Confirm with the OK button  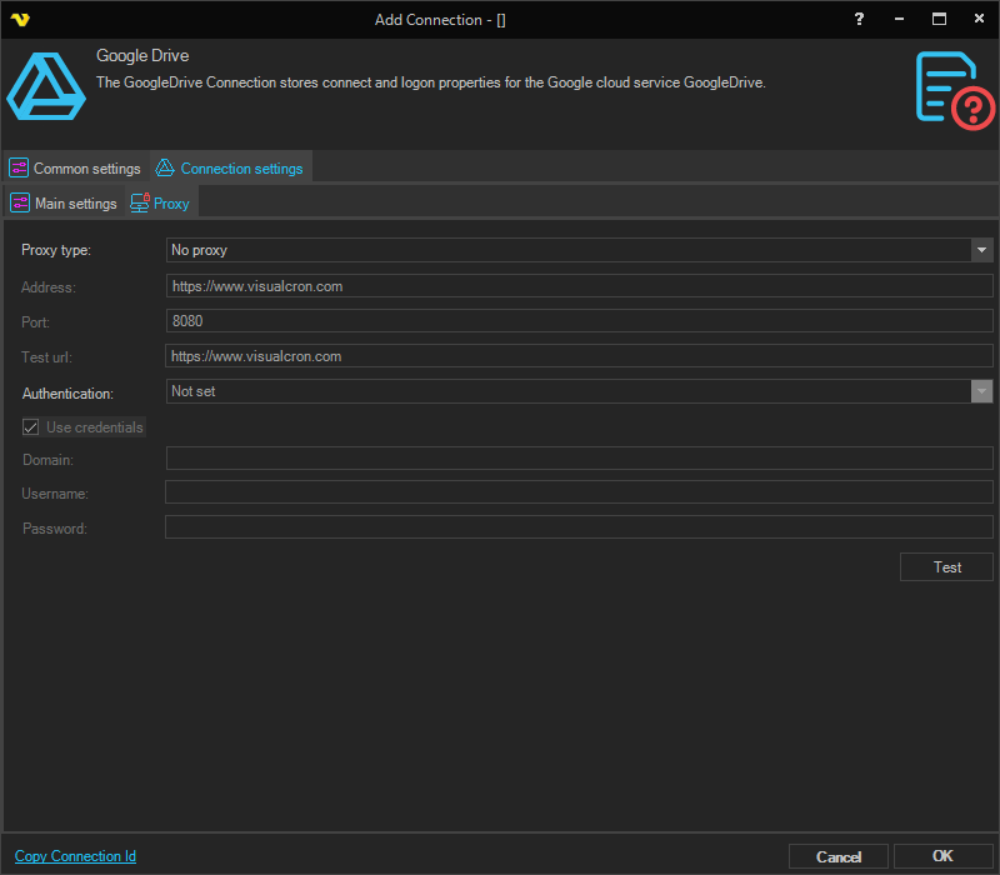[x=942, y=856]
